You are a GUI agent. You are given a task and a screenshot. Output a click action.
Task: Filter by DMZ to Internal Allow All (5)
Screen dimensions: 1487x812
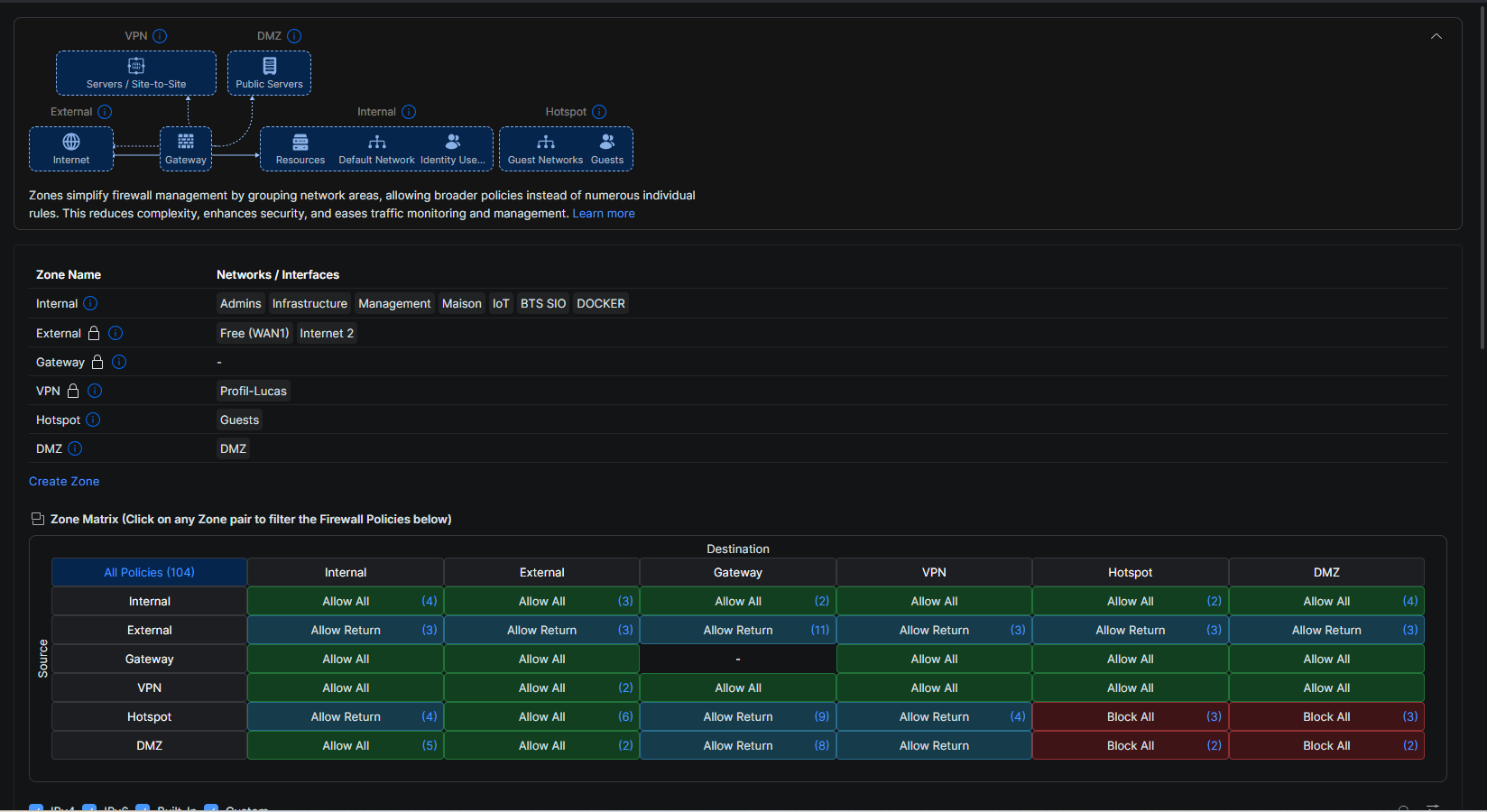tap(346, 745)
